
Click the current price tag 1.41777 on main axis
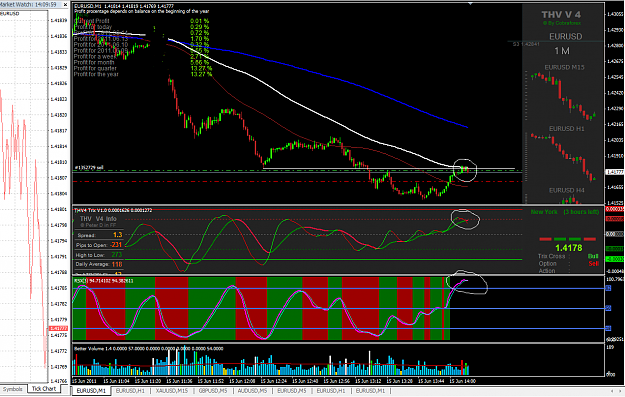coord(615,172)
